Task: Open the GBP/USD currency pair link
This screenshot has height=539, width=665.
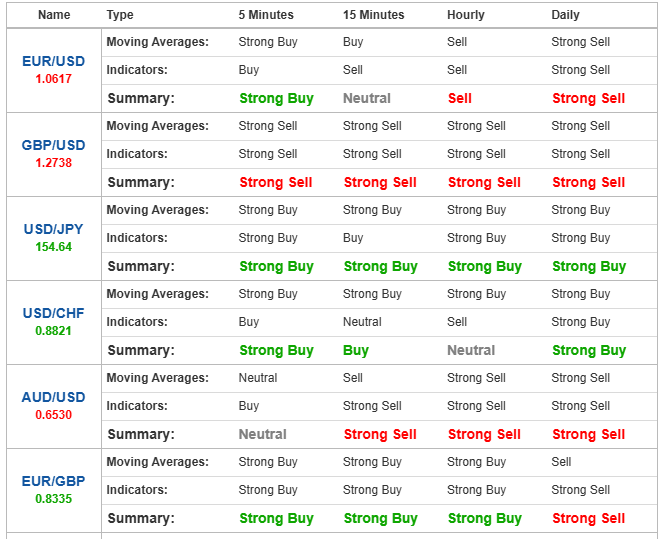Action: (x=54, y=145)
